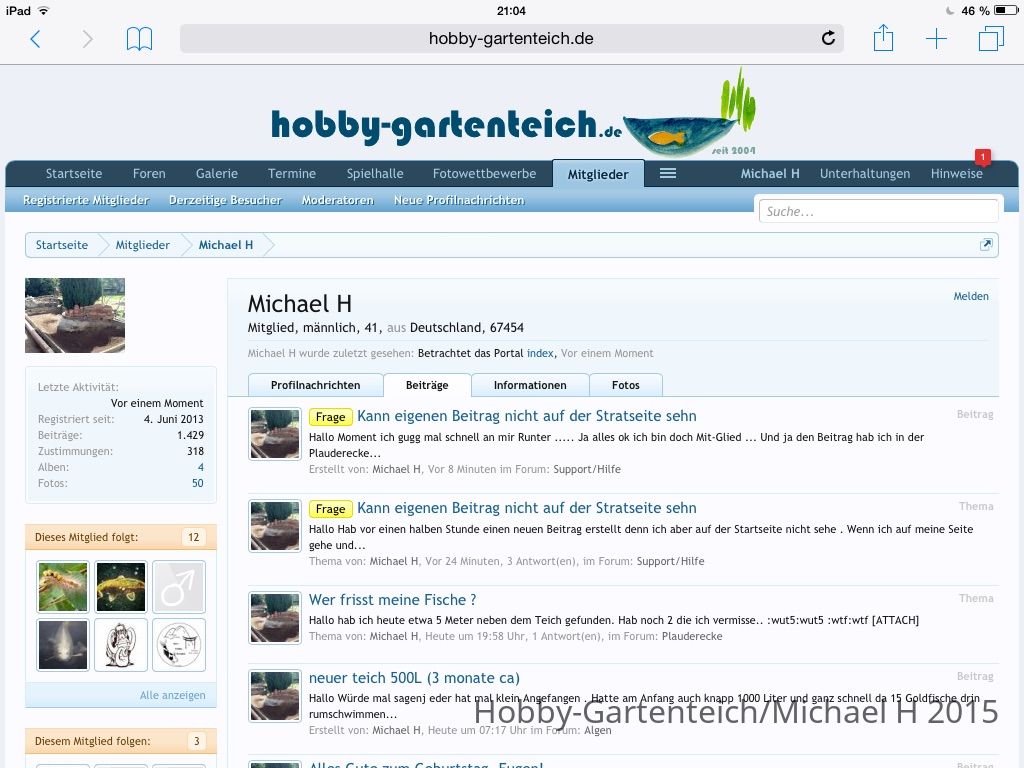
Task: Go back with Safari back arrow
Action: point(35,39)
